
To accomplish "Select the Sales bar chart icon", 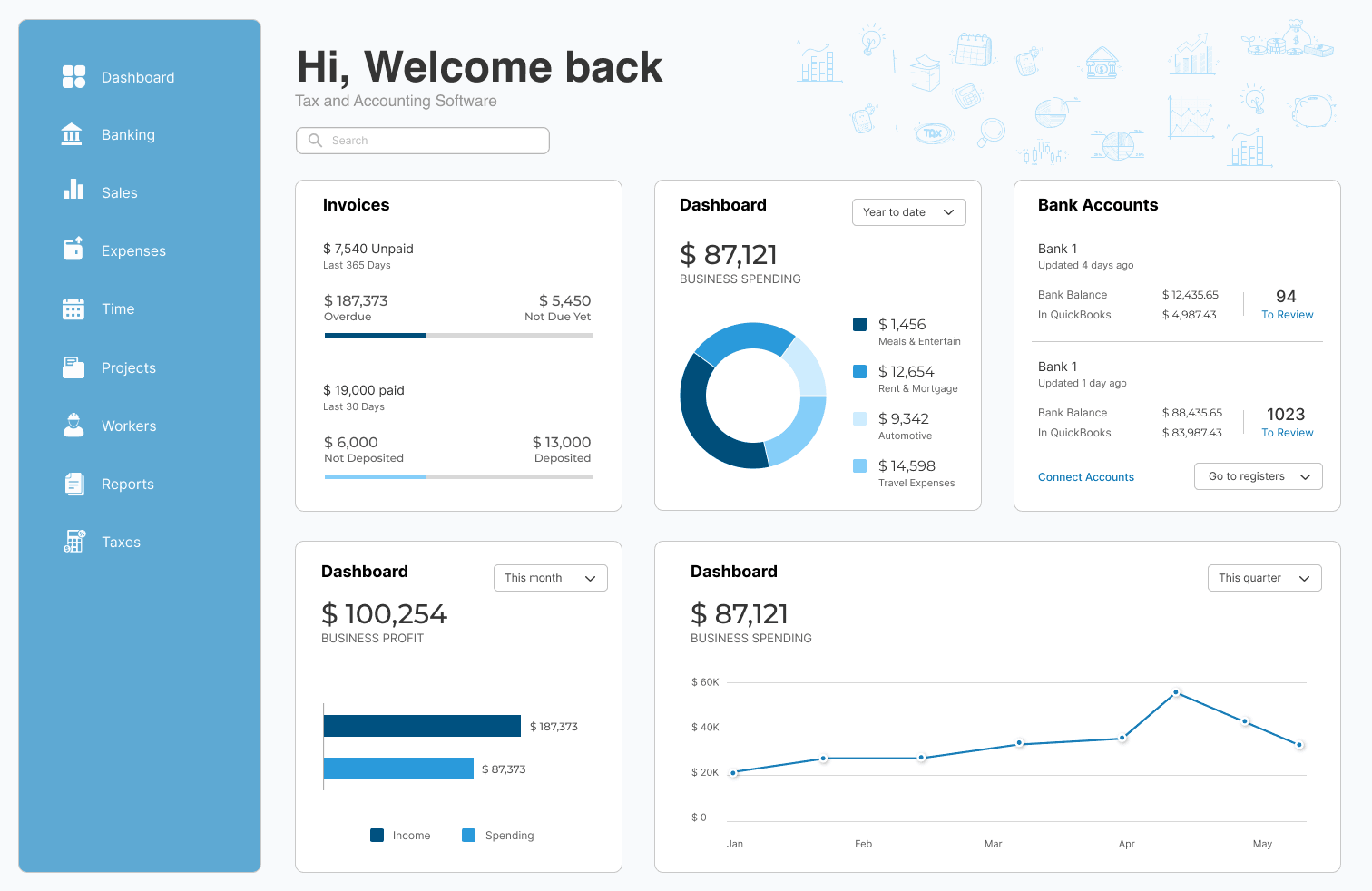I will coord(73,190).
